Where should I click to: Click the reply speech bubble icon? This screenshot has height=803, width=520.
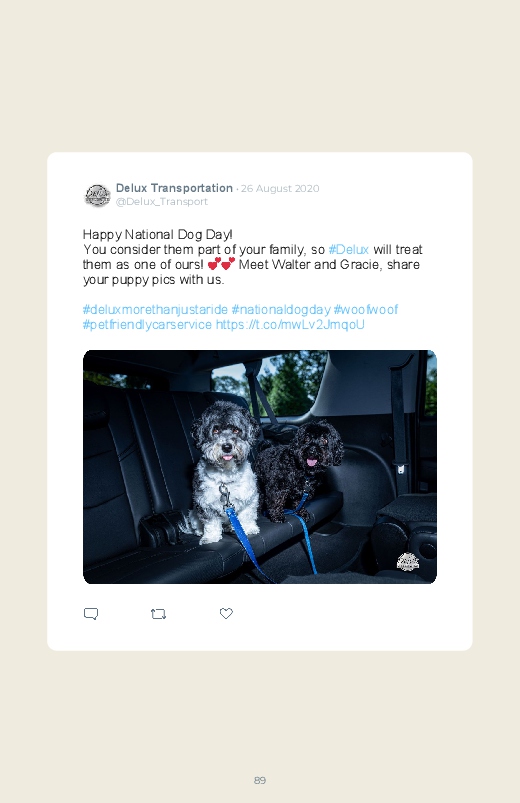point(91,614)
